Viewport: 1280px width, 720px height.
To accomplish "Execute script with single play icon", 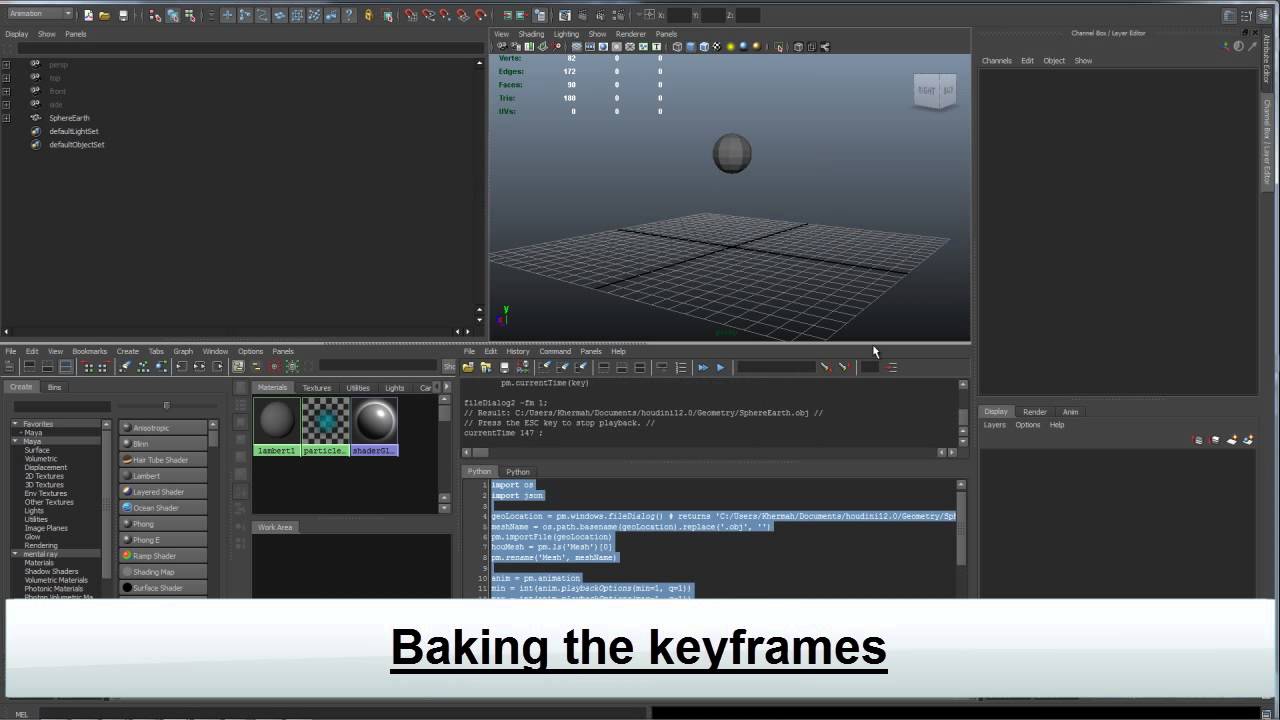I will [x=720, y=367].
